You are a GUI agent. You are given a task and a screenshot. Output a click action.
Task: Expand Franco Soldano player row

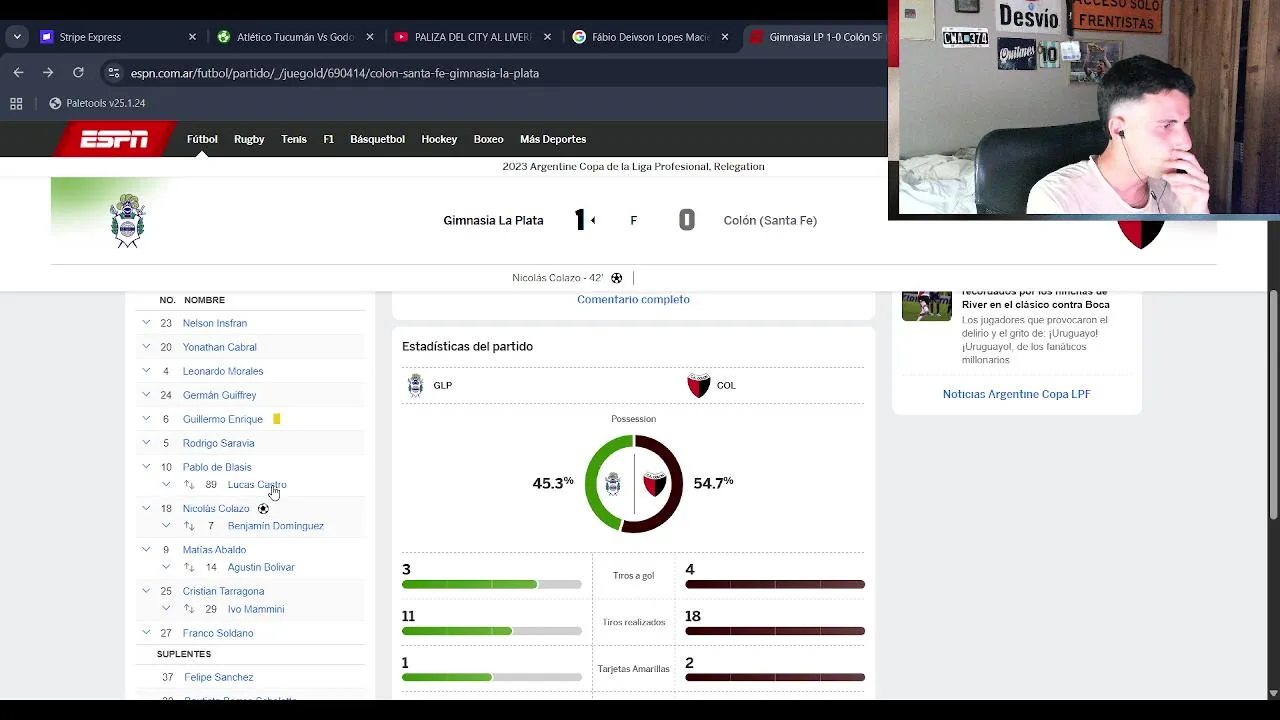tap(146, 633)
